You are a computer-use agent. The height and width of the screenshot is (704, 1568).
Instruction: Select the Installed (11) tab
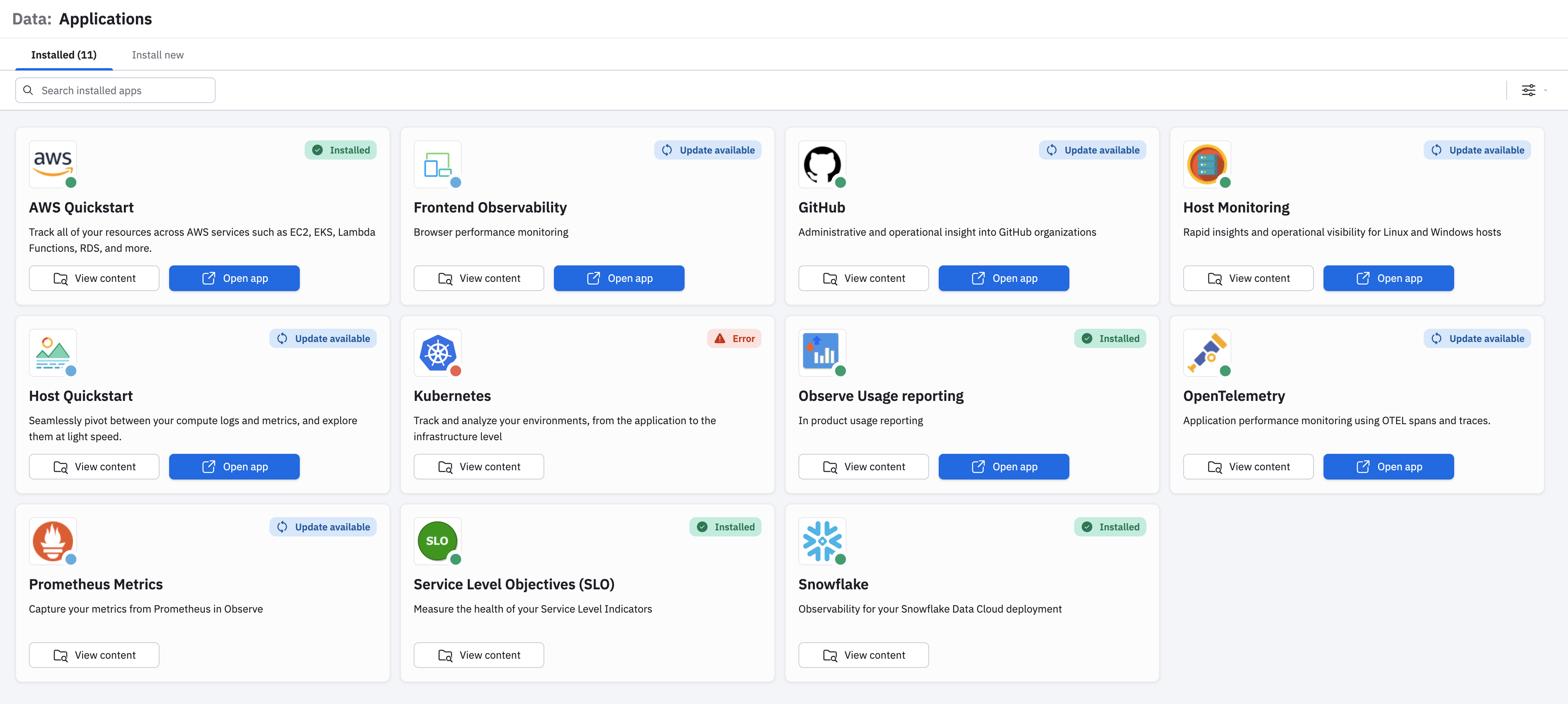(64, 55)
